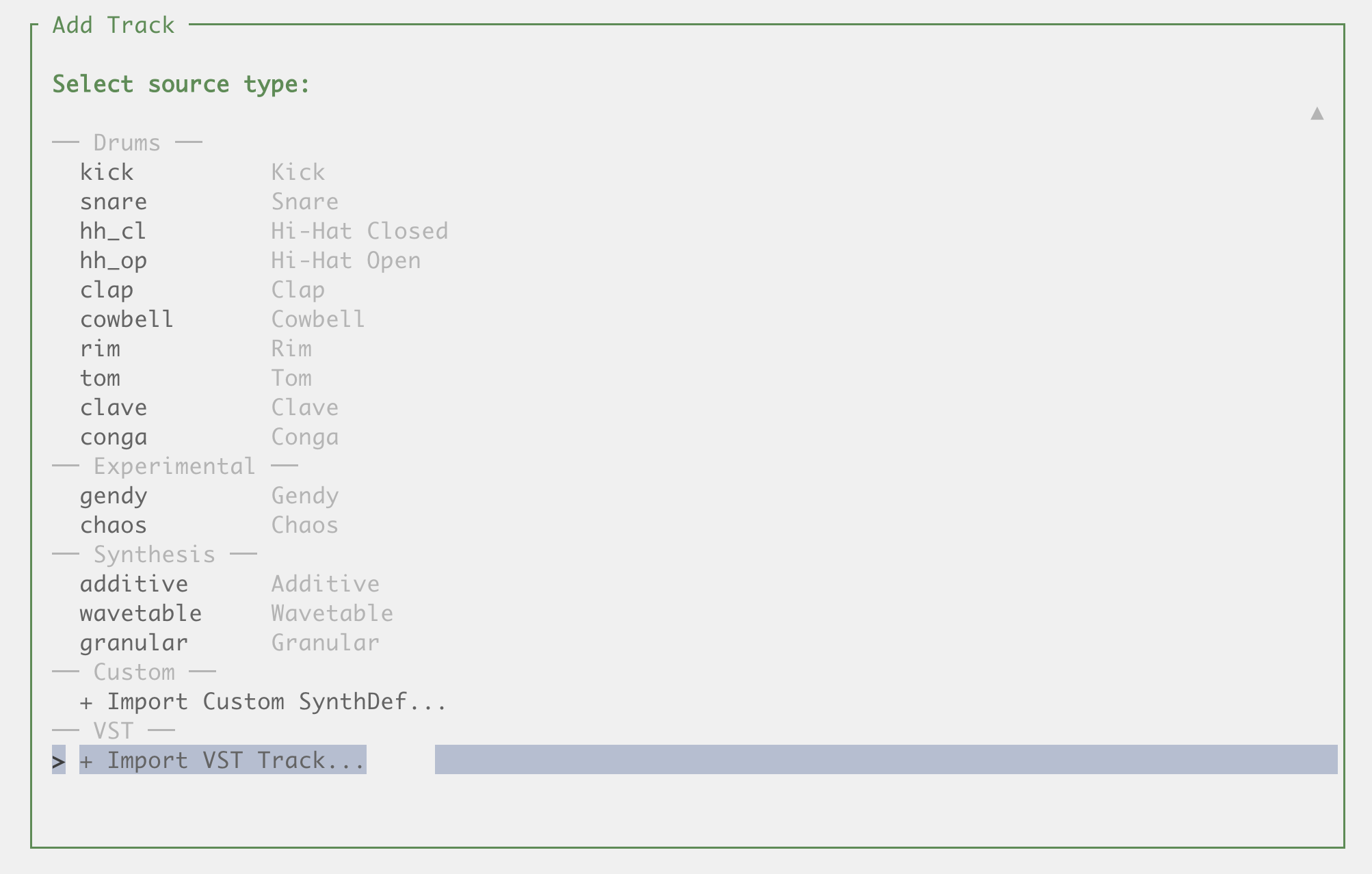Select the clave source
This screenshot has width=1372, height=874.
point(114,408)
